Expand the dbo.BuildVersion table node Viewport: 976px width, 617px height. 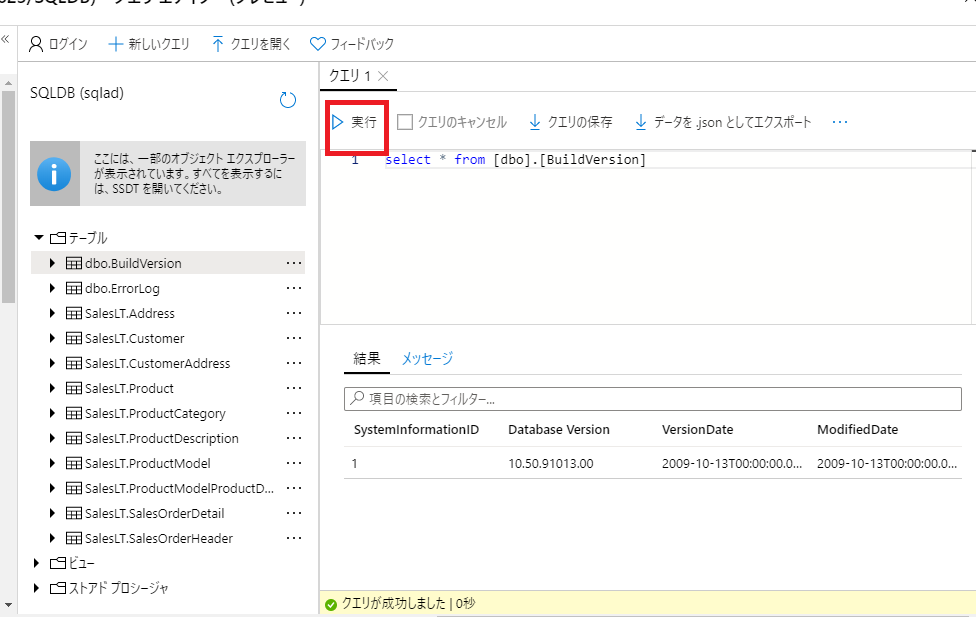point(52,263)
